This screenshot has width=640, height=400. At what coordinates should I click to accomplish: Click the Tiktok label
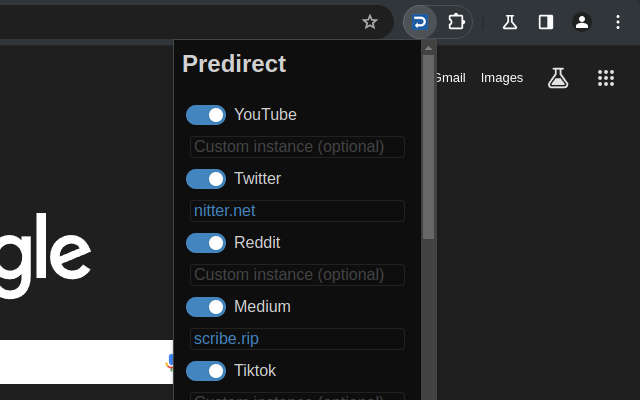pos(255,371)
